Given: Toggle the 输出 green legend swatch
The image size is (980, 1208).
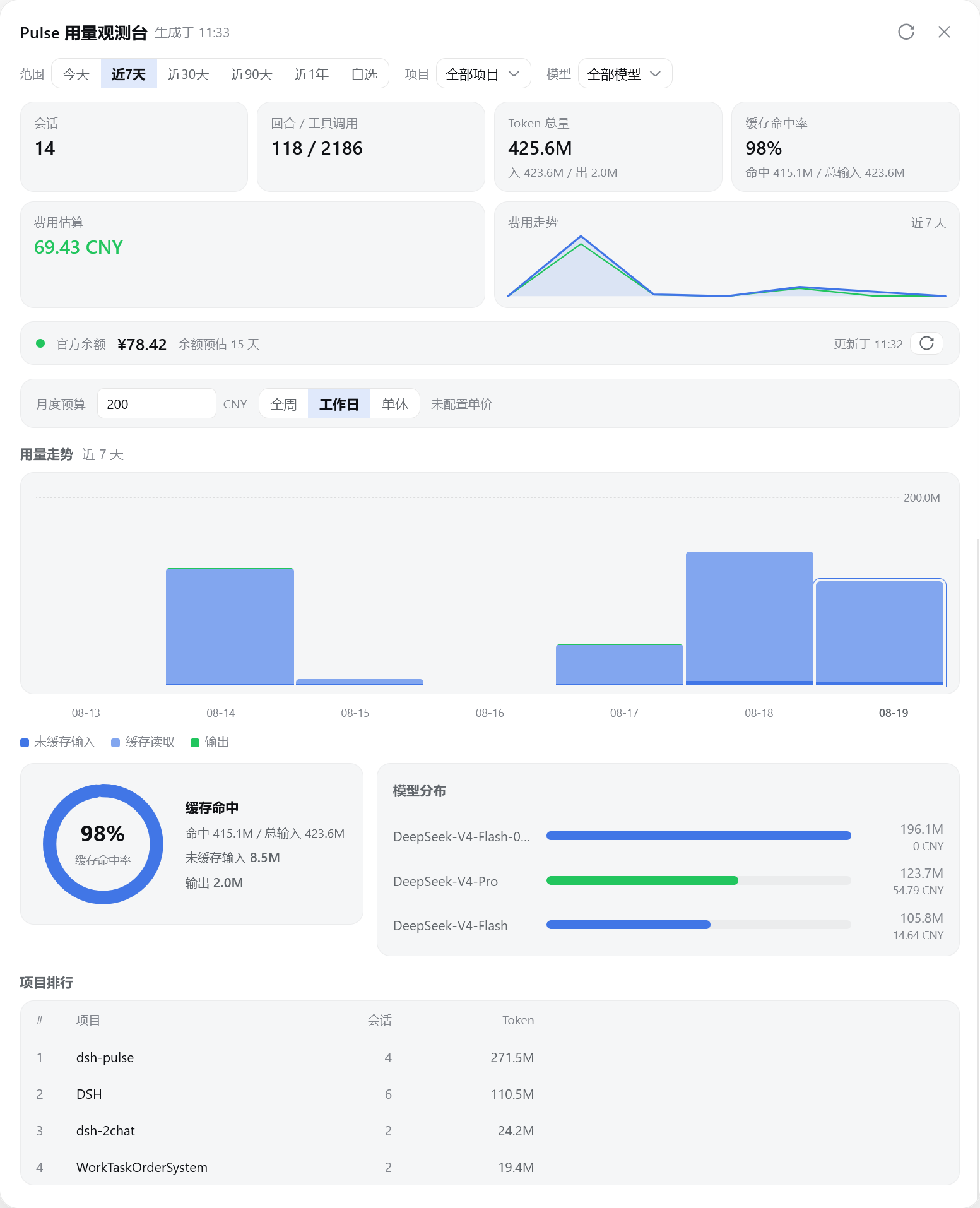Looking at the screenshot, I should tap(195, 742).
